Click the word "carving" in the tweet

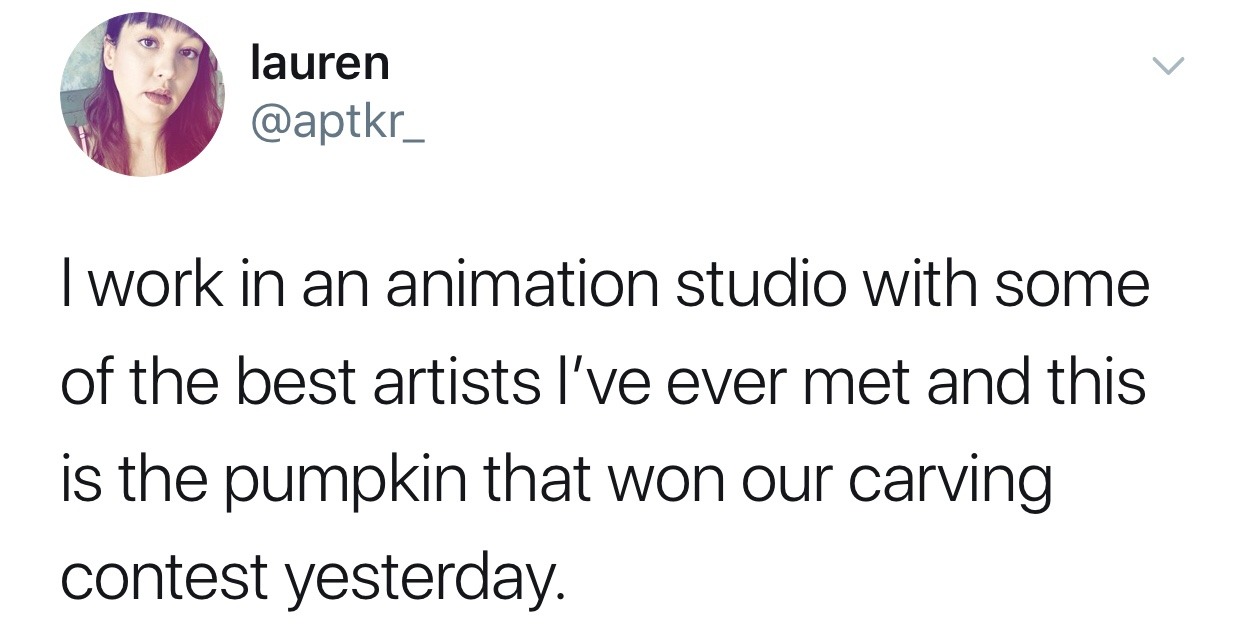(950, 480)
